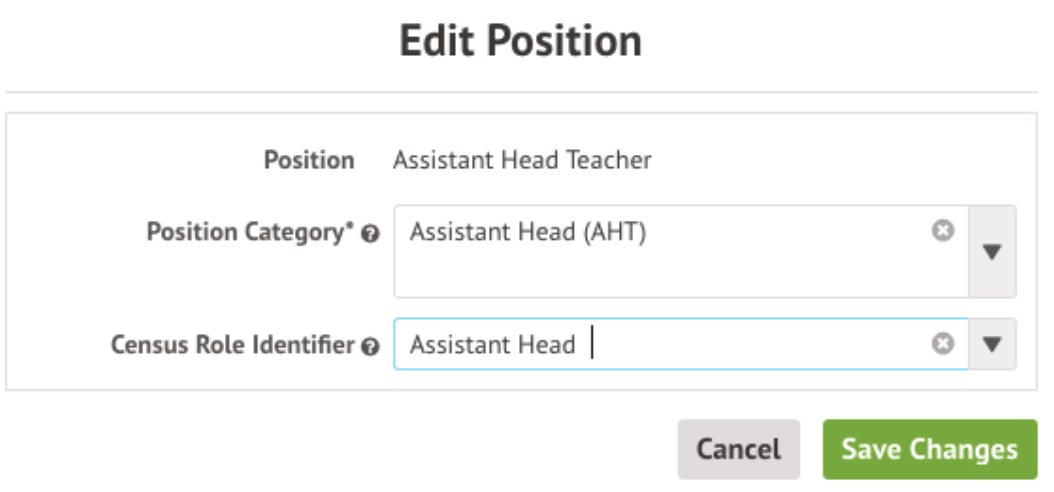Click the Position field label

(308, 160)
